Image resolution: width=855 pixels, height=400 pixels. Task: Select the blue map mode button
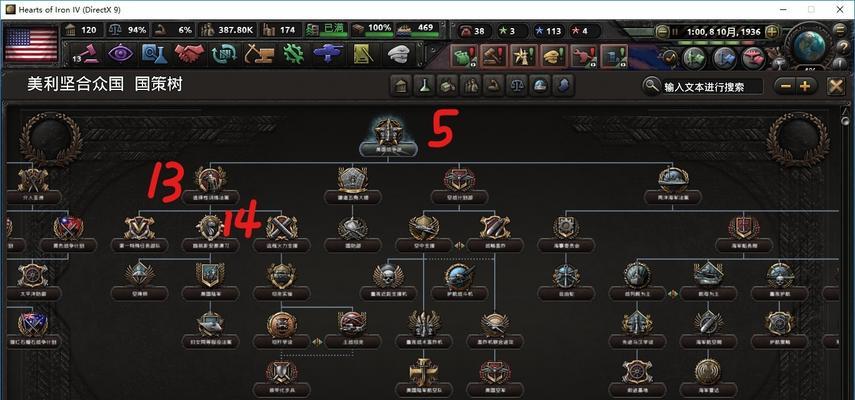point(725,56)
